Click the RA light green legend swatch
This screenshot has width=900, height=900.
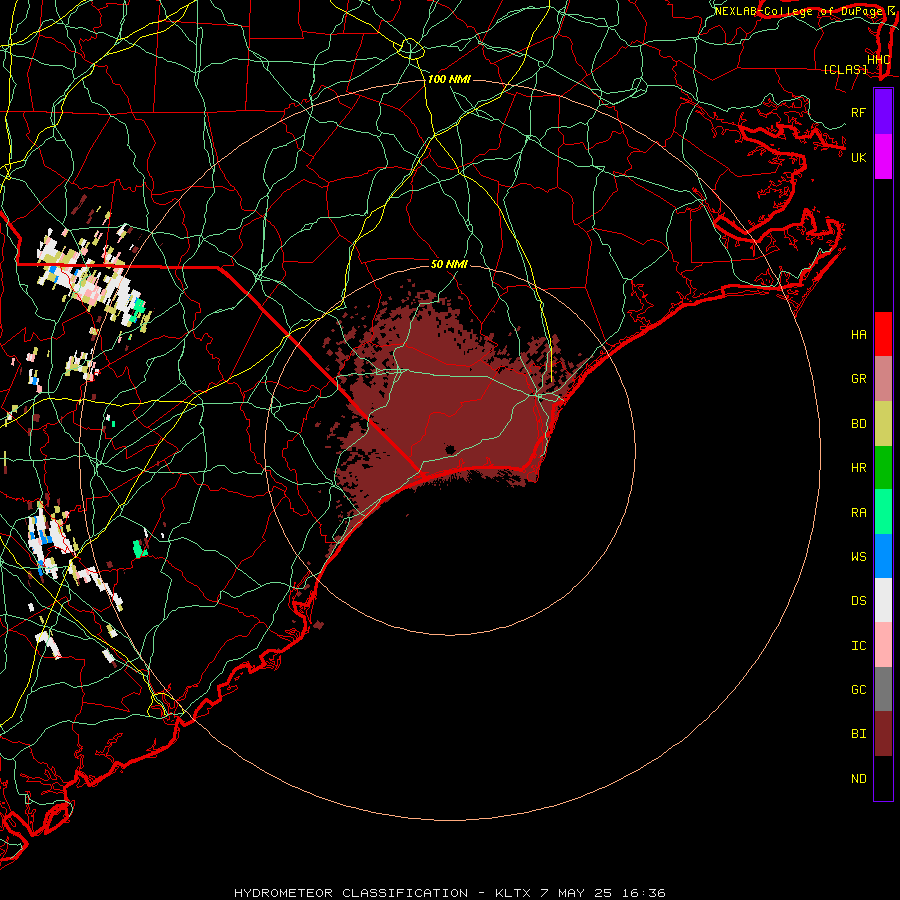tap(883, 512)
